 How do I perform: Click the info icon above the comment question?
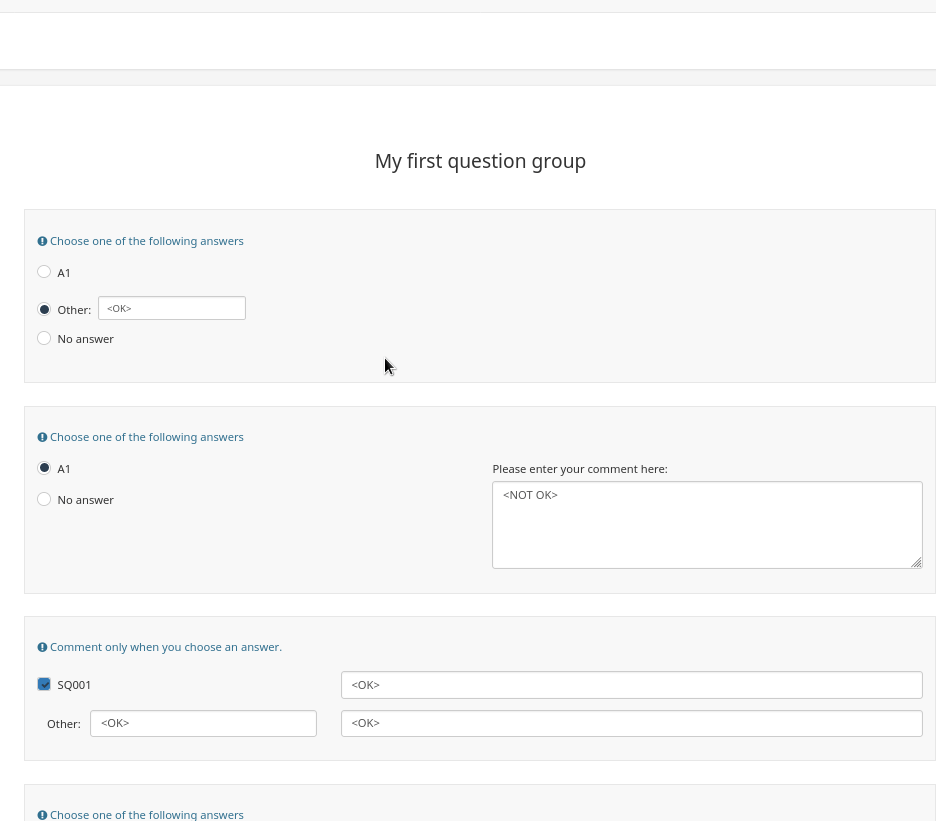[42, 437]
